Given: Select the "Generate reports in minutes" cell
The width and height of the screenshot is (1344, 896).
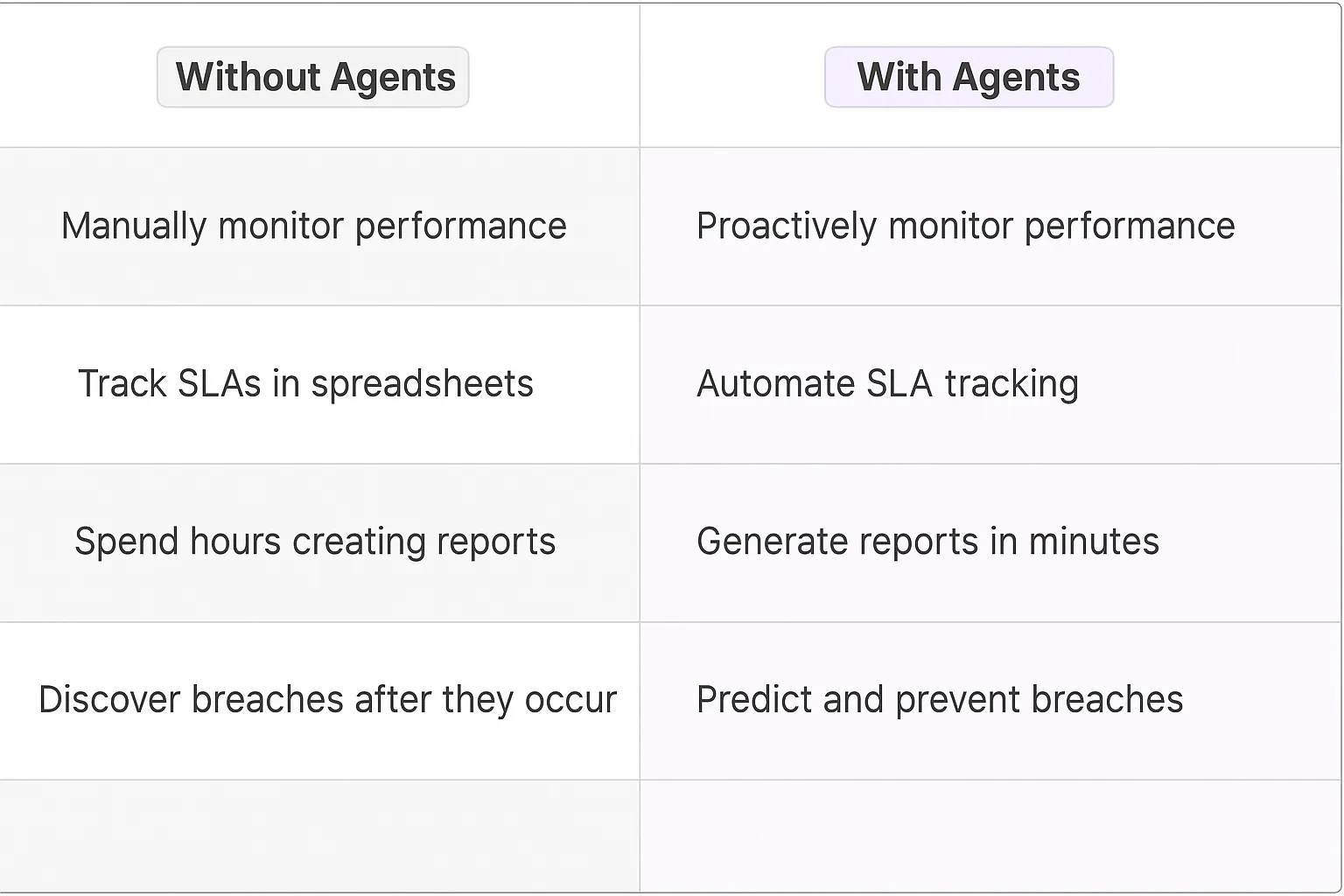Looking at the screenshot, I should pyautogui.click(x=927, y=541).
